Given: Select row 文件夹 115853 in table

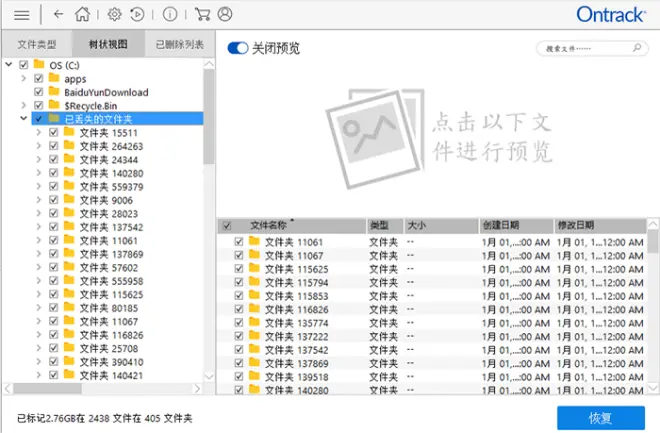Looking at the screenshot, I should click(x=431, y=296).
